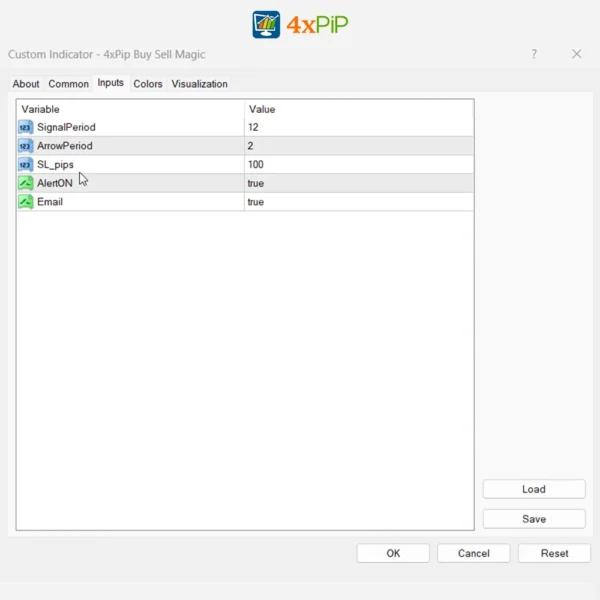Click the 4xPiP logo at top
The image size is (600, 600).
(300, 24)
